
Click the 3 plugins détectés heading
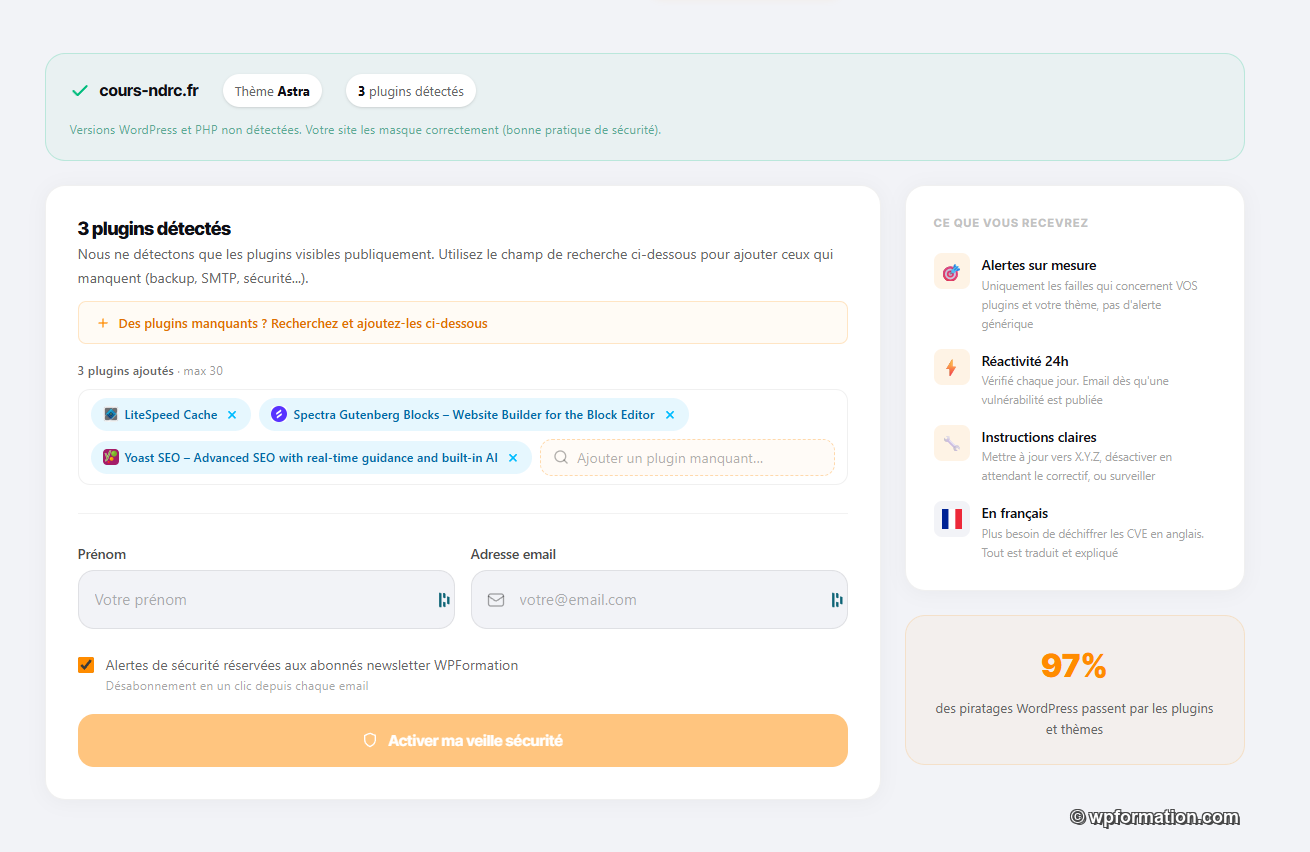[154, 229]
